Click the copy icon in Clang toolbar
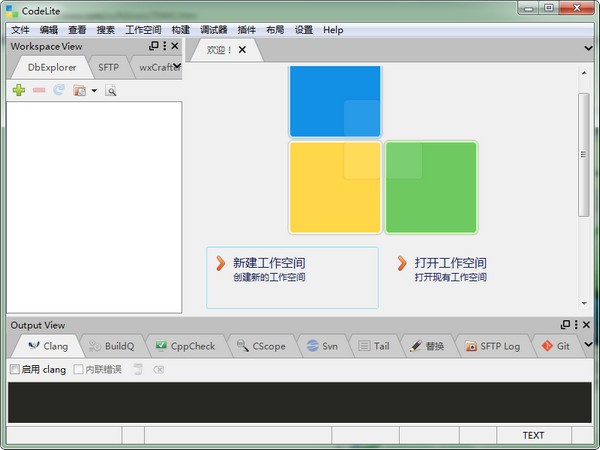Image resolution: width=600 pixels, height=450 pixels. (x=138, y=369)
